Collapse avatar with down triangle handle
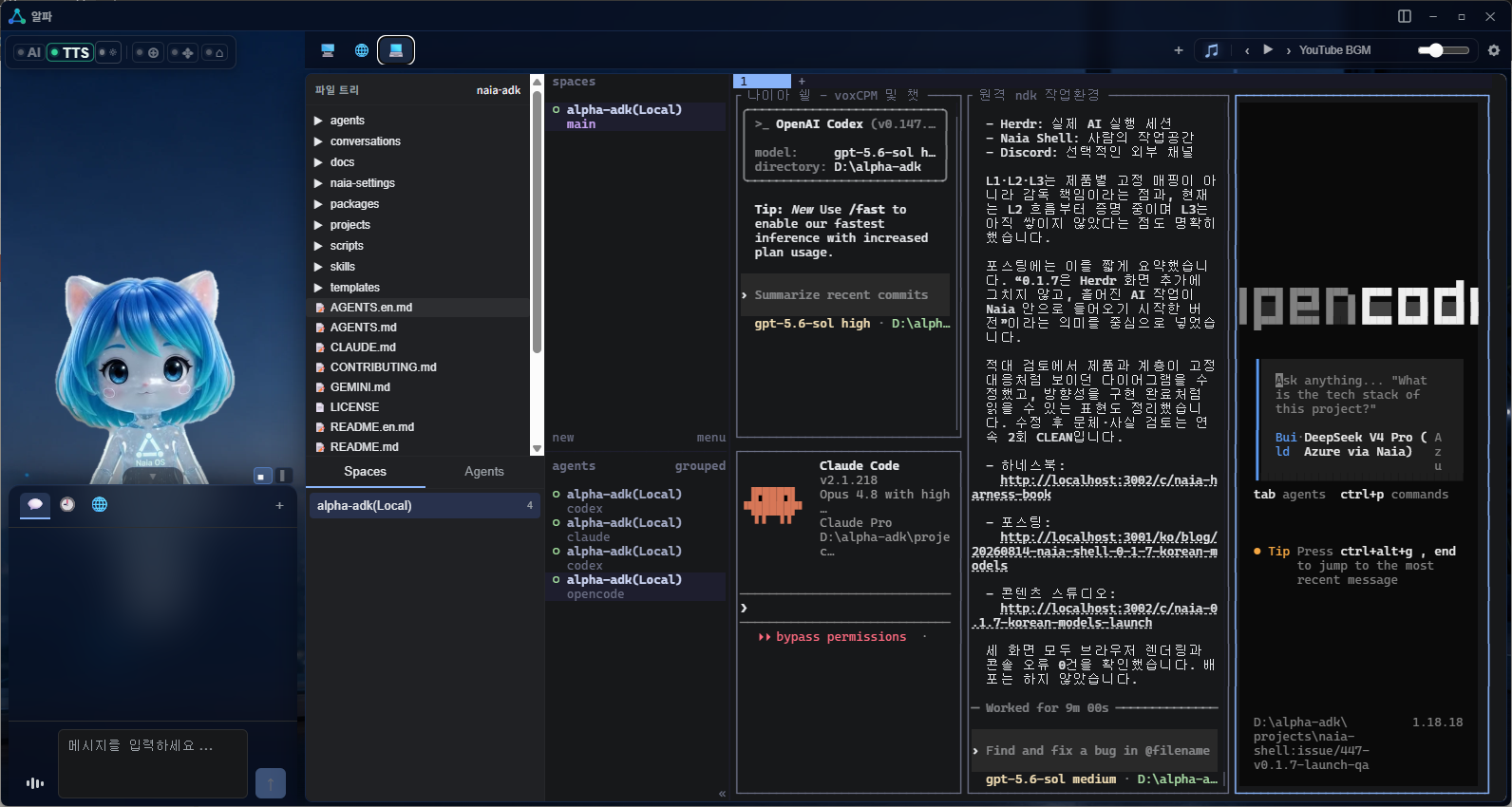 point(153,477)
